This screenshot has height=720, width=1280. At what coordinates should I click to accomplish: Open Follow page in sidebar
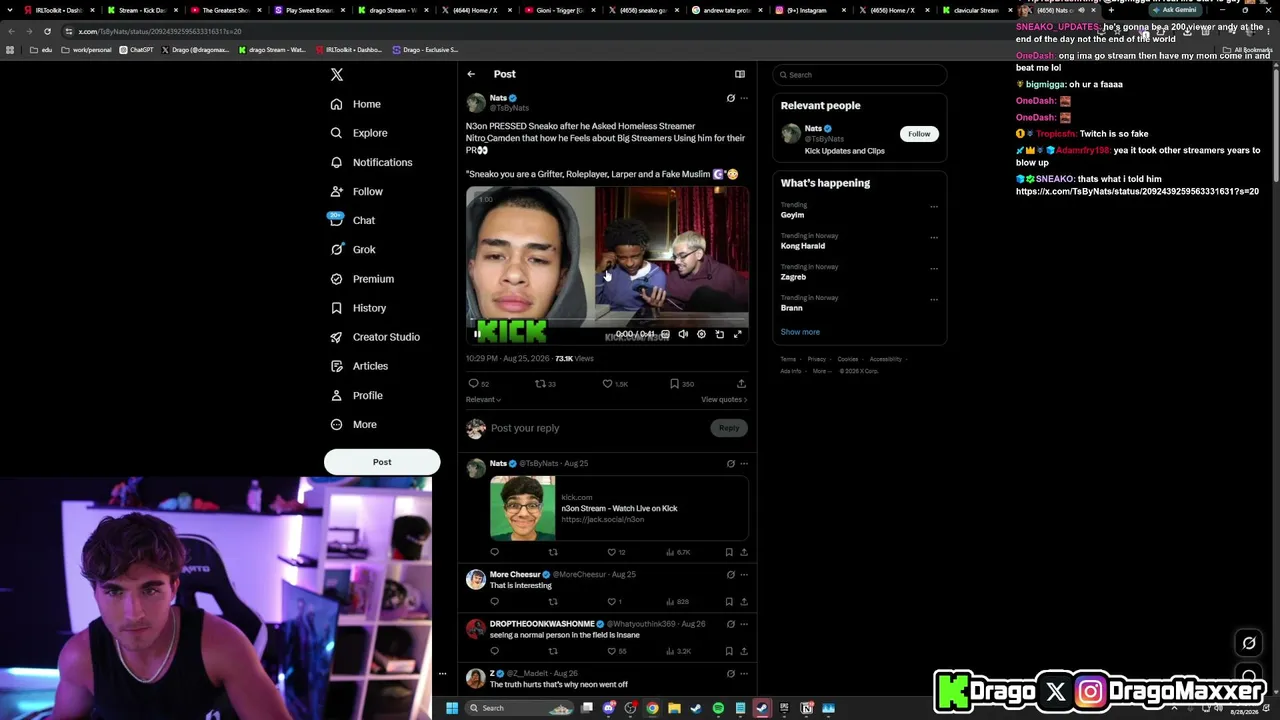[356, 191]
